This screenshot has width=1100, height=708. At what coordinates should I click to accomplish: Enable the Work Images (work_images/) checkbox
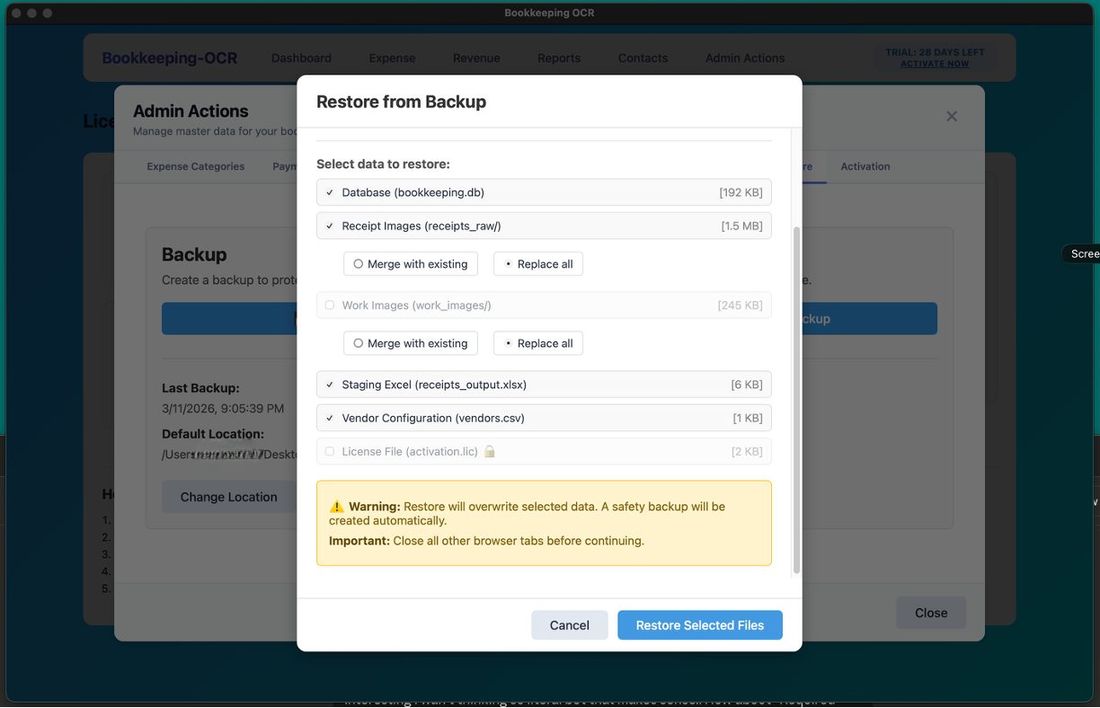pos(329,304)
